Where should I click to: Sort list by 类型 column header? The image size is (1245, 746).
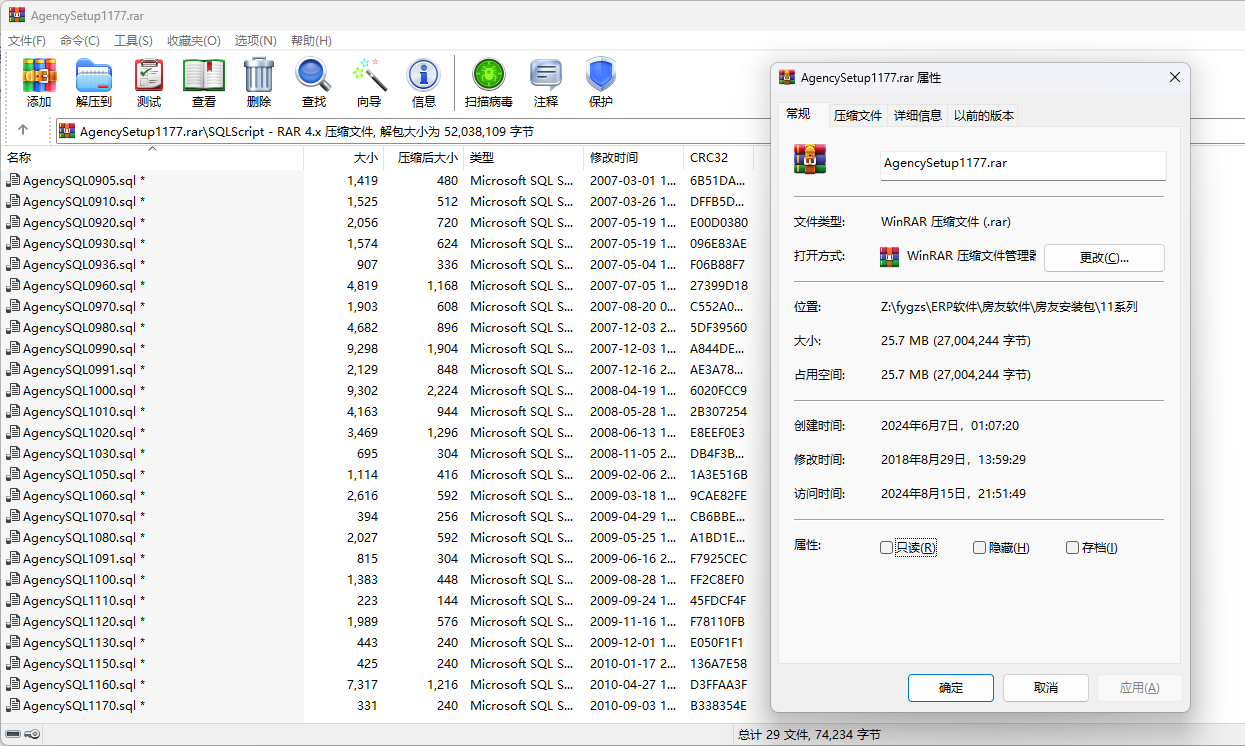click(x=523, y=158)
